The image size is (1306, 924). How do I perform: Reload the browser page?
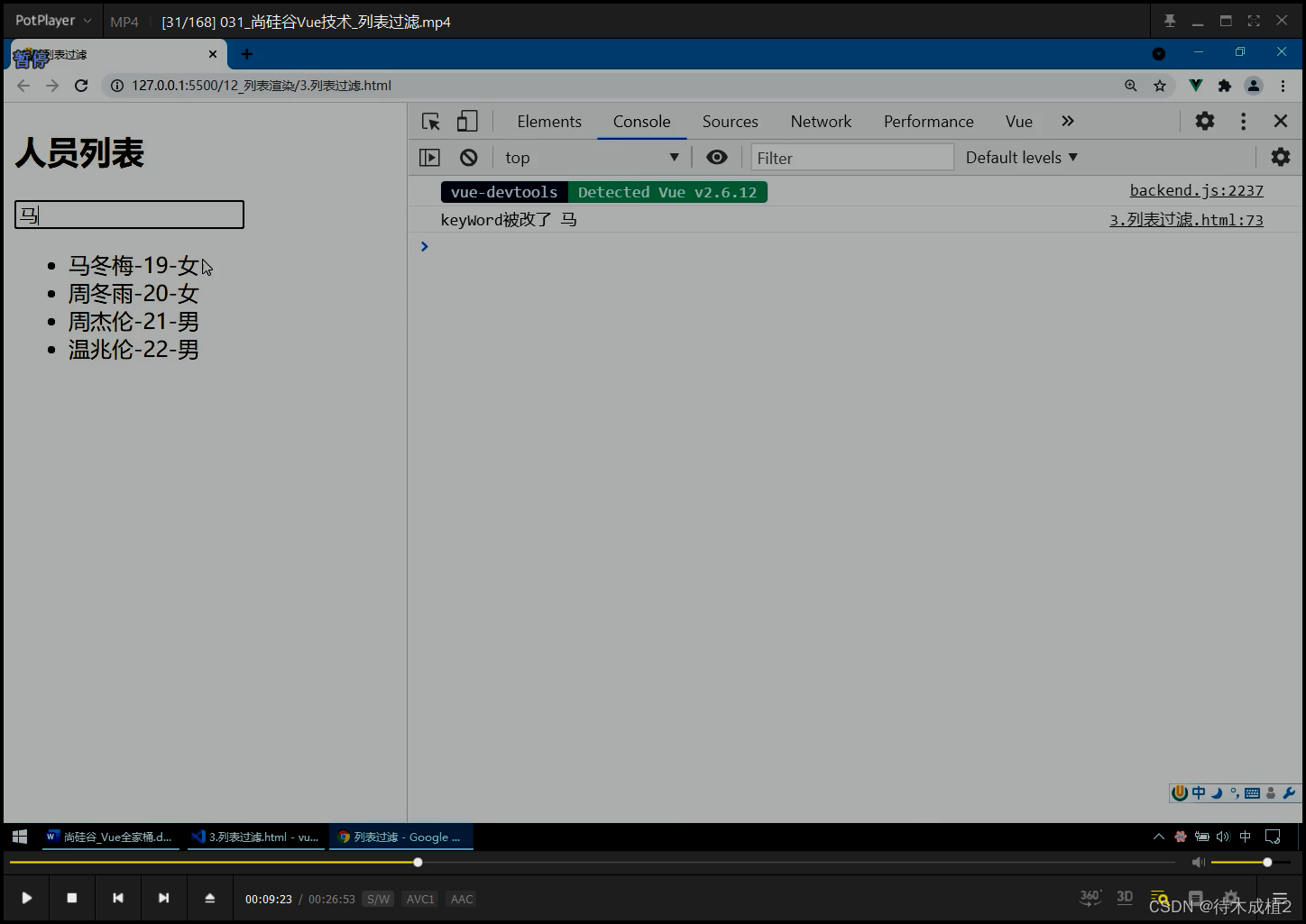[81, 86]
